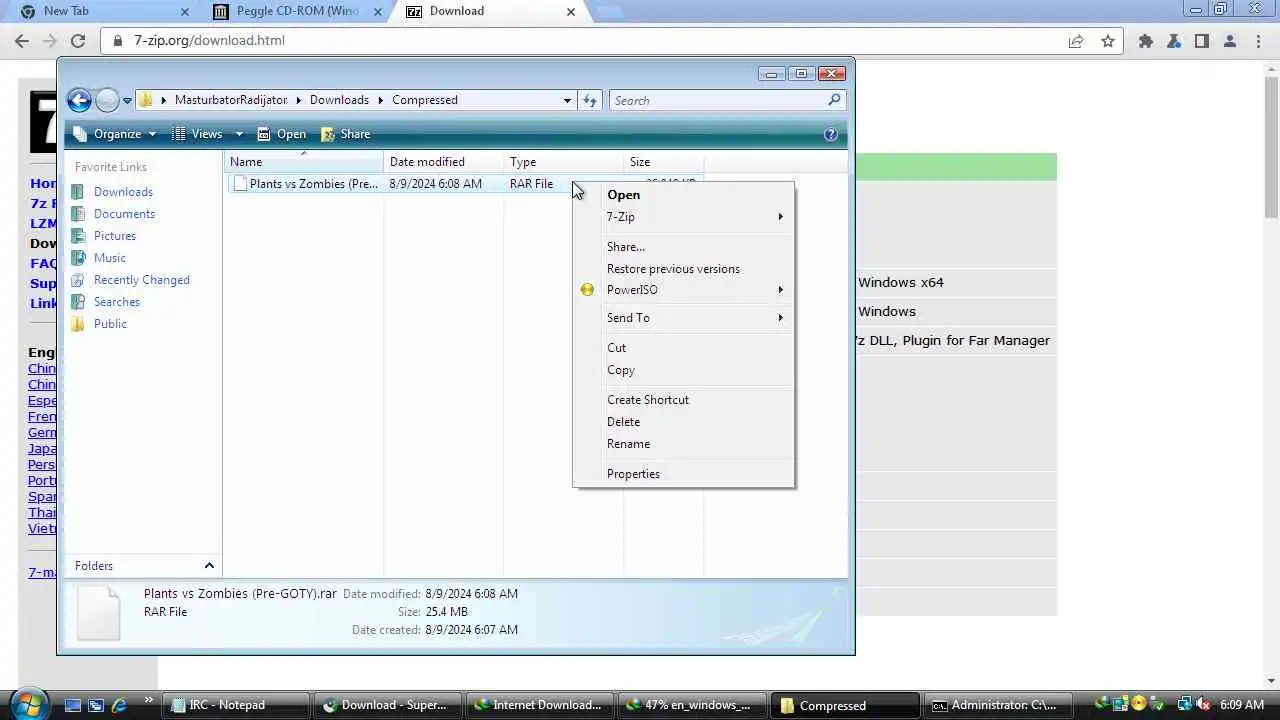Open the Explorer help question-mark icon
Screen dimensions: 1280x720
tap(830, 134)
